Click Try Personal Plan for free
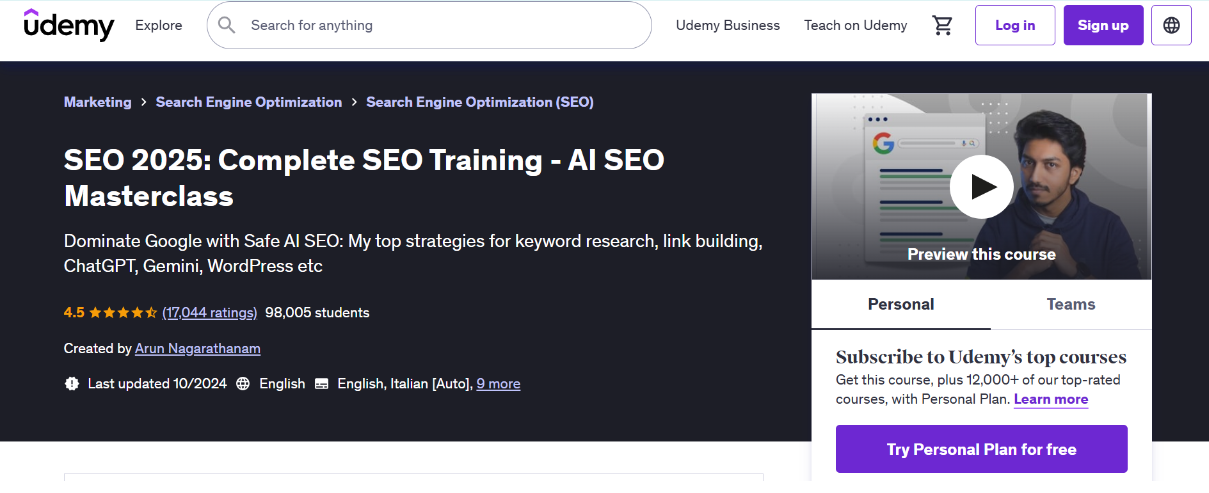Screen dimensions: 1209x493 coord(981,449)
